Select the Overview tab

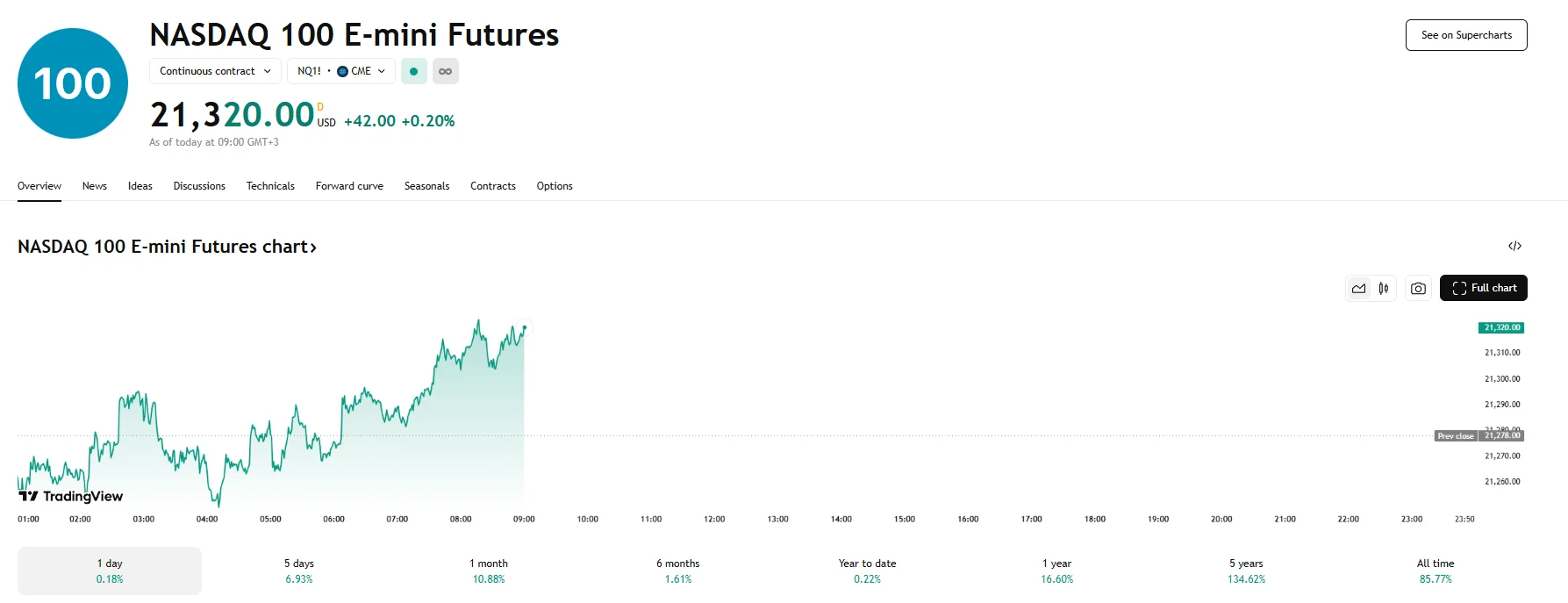point(39,186)
